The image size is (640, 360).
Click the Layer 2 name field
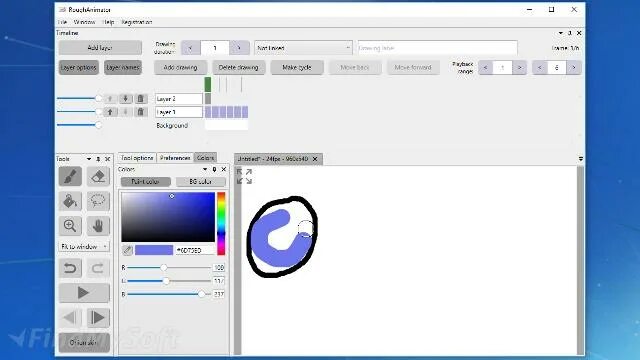(x=179, y=98)
